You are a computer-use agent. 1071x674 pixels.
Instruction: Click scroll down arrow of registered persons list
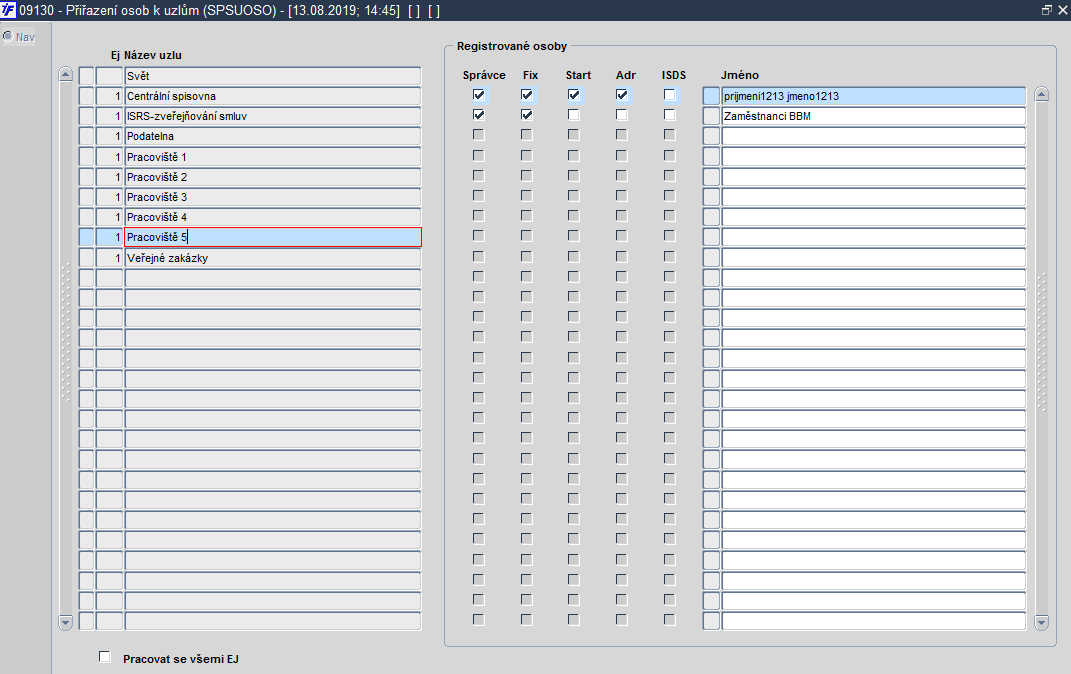[x=1042, y=622]
